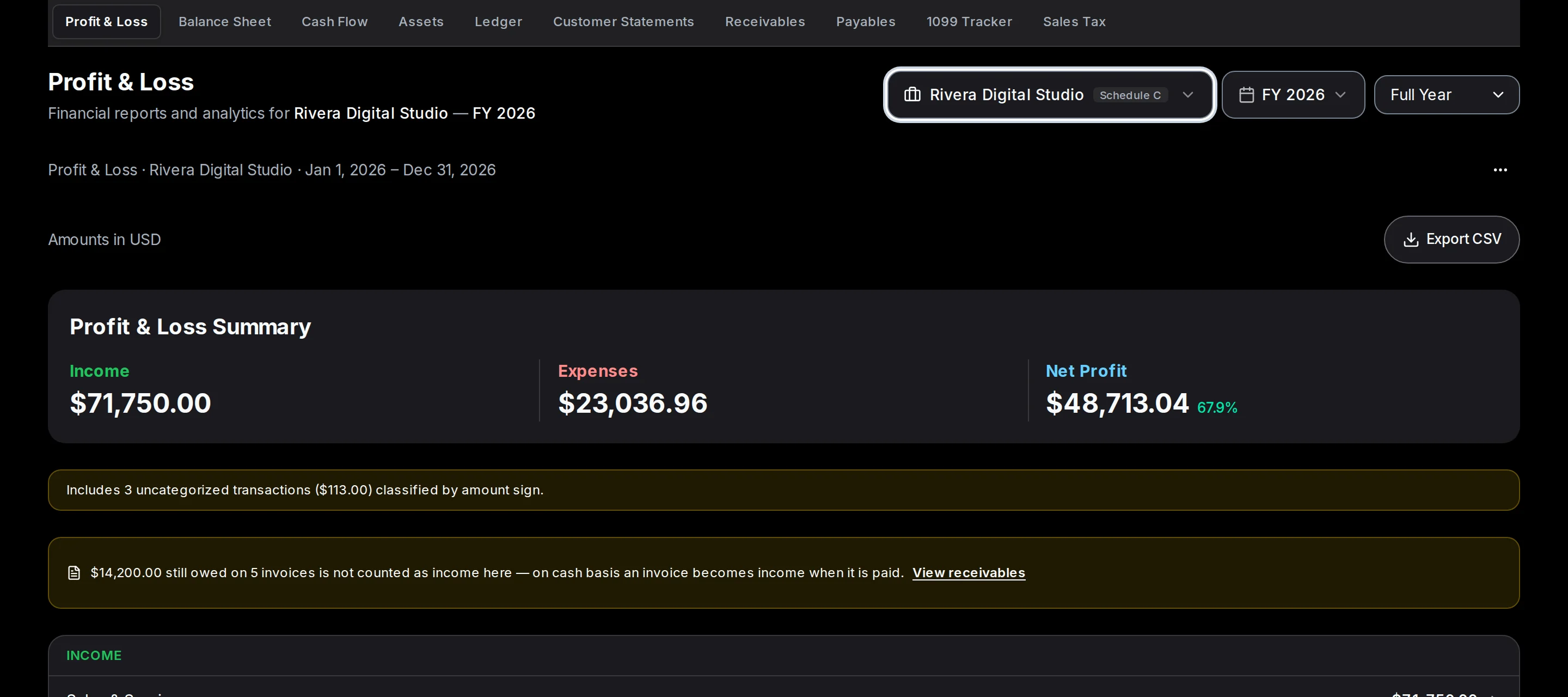Switch to the Receivables tab

click(x=765, y=21)
